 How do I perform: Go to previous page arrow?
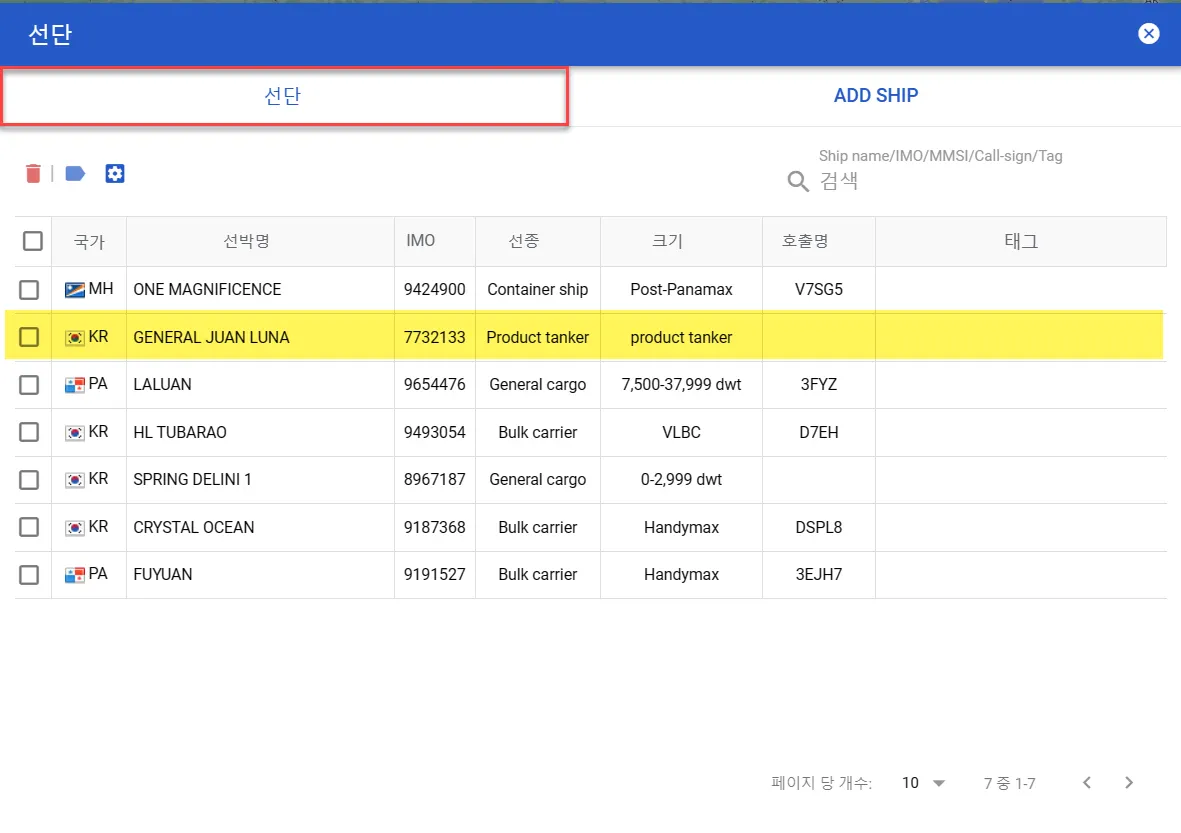tap(1087, 783)
